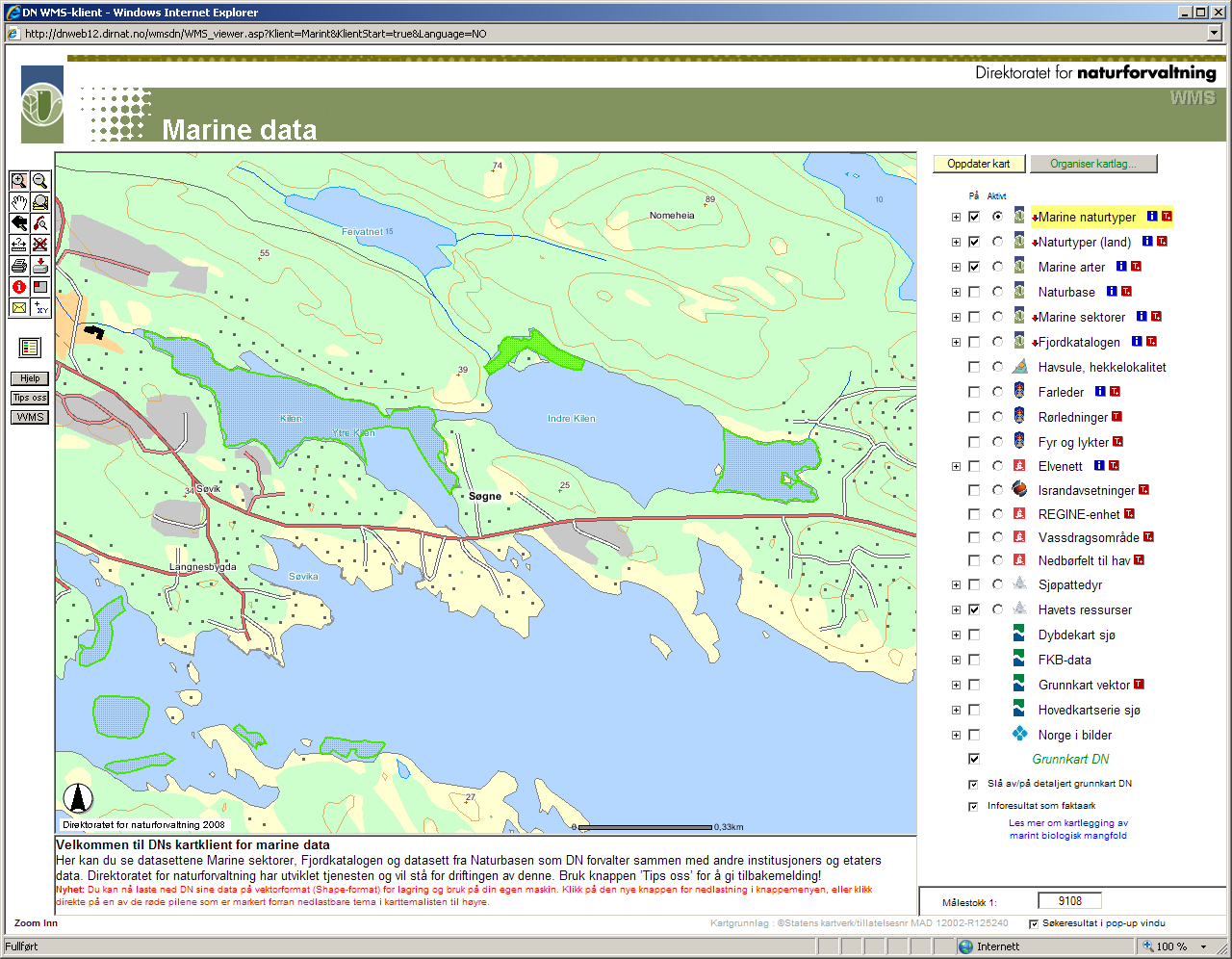Expand the Naturtyper (land) layer group
The width and height of the screenshot is (1232, 959).
[956, 242]
